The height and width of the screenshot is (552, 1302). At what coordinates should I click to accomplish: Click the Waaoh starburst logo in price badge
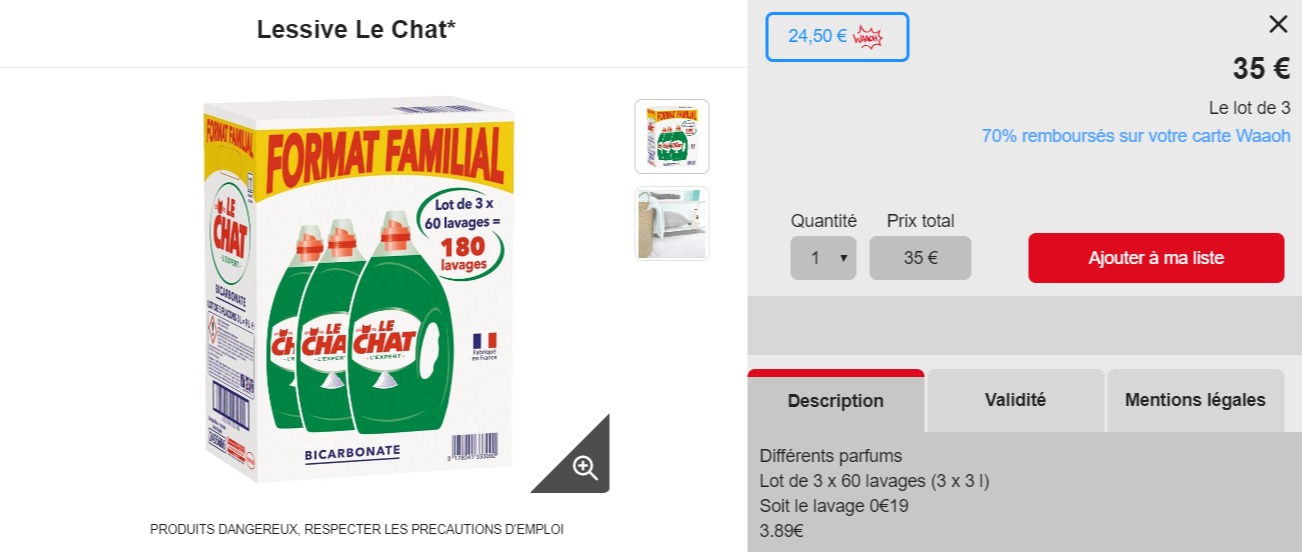[x=867, y=37]
